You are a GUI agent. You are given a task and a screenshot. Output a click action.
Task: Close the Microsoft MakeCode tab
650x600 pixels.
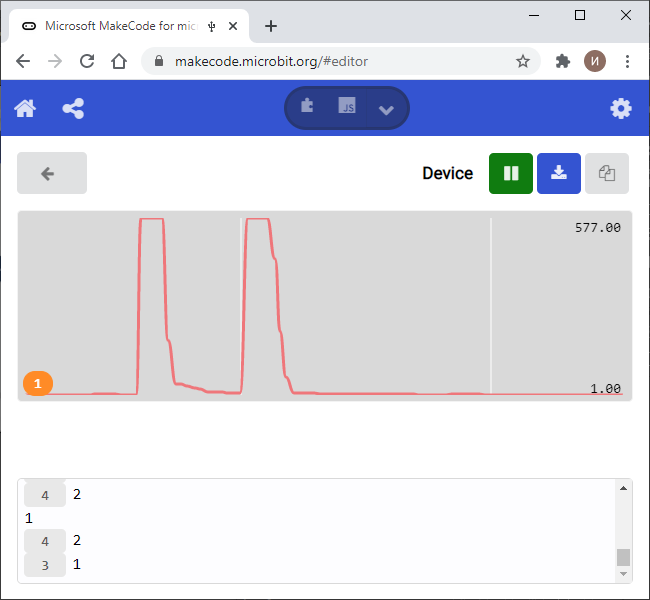(233, 26)
